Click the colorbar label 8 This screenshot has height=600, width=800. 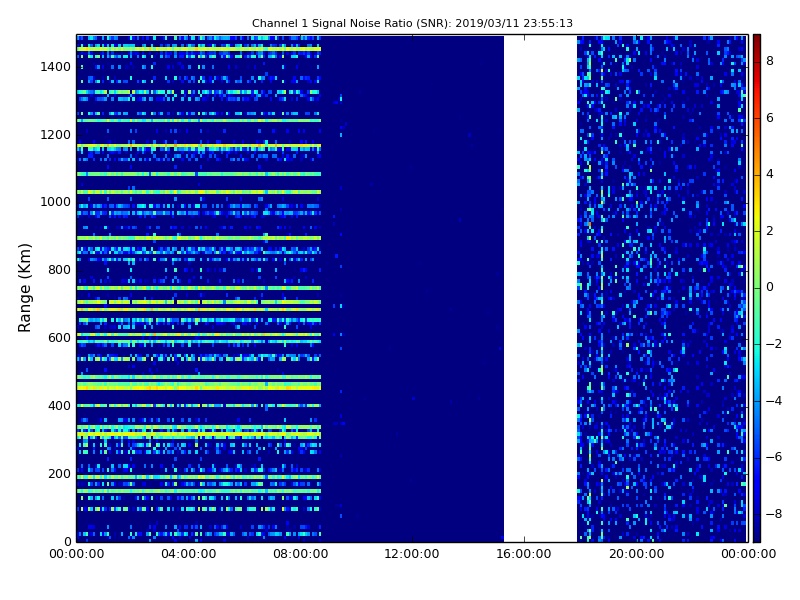770,61
